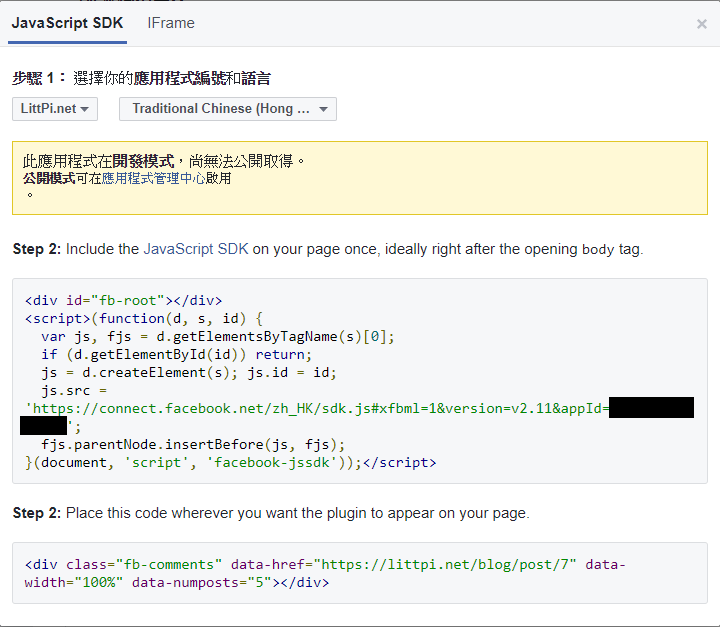The image size is (720, 627).
Task: Click the 步驟 1 heading text
Action: [141, 78]
